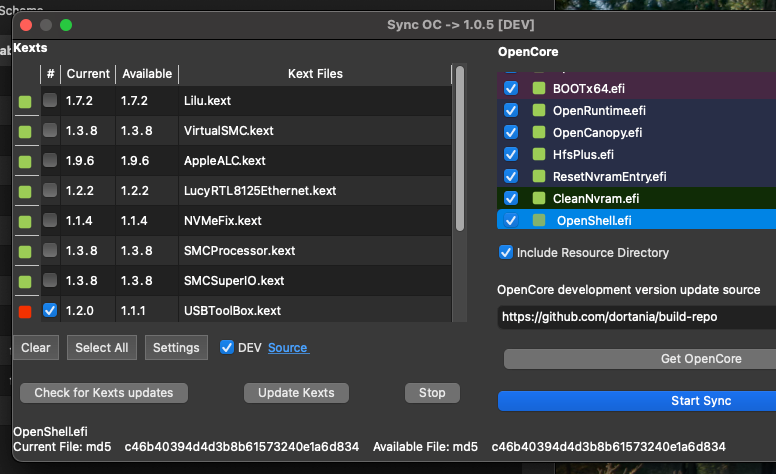The width and height of the screenshot is (776, 474).
Task: Select the CleanNvram.efi row label
Action: (x=596, y=199)
